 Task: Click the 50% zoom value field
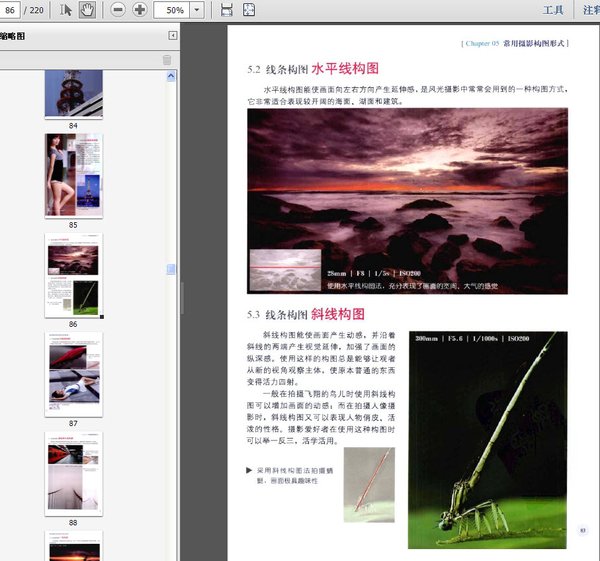click(172, 10)
